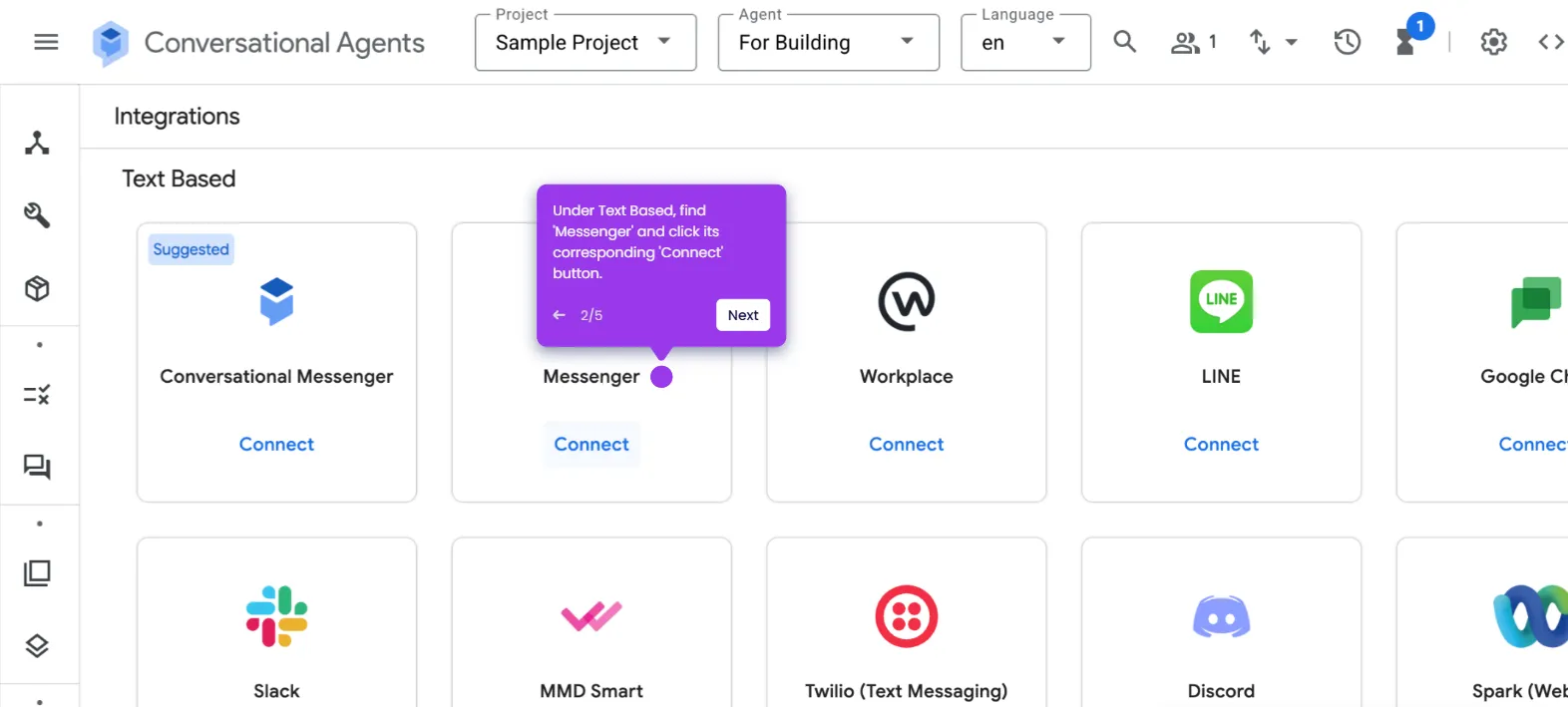Click the Integrations page heading
This screenshot has width=1568, height=707.
(x=177, y=117)
